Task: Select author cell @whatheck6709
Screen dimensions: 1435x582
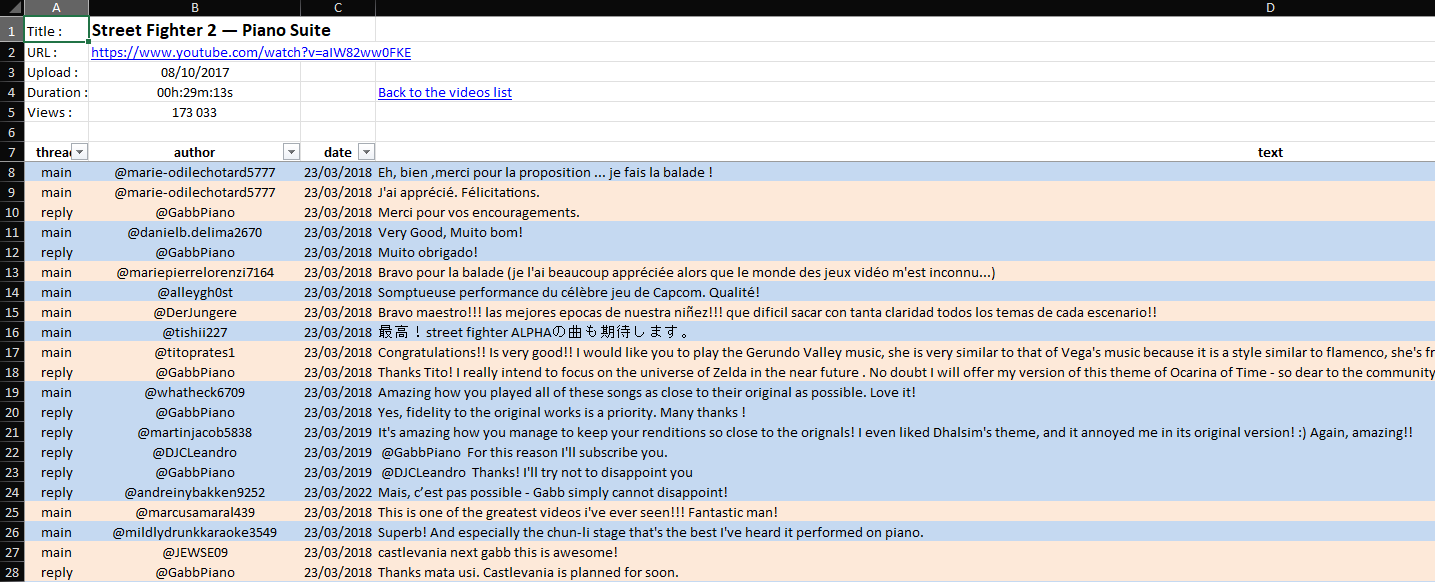Action: 195,392
